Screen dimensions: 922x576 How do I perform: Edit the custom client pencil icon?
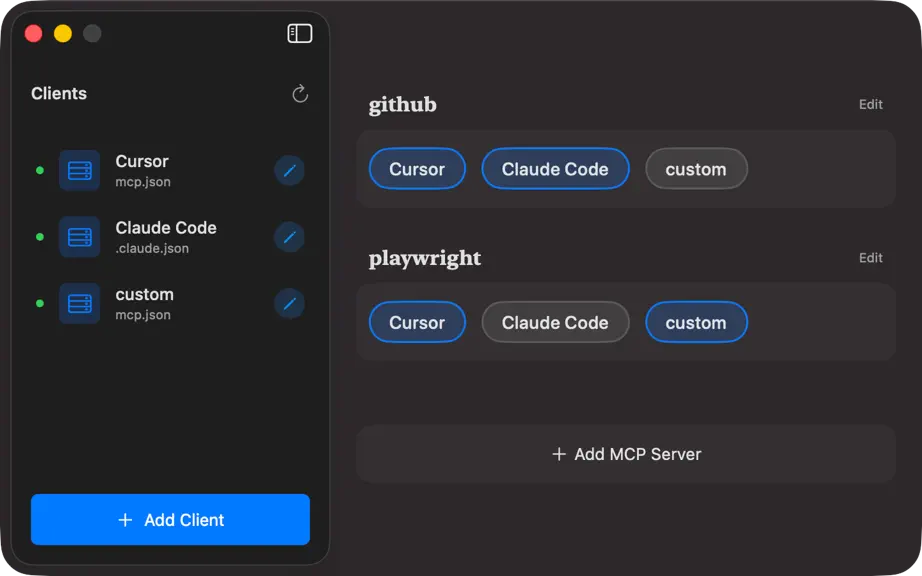(x=289, y=303)
